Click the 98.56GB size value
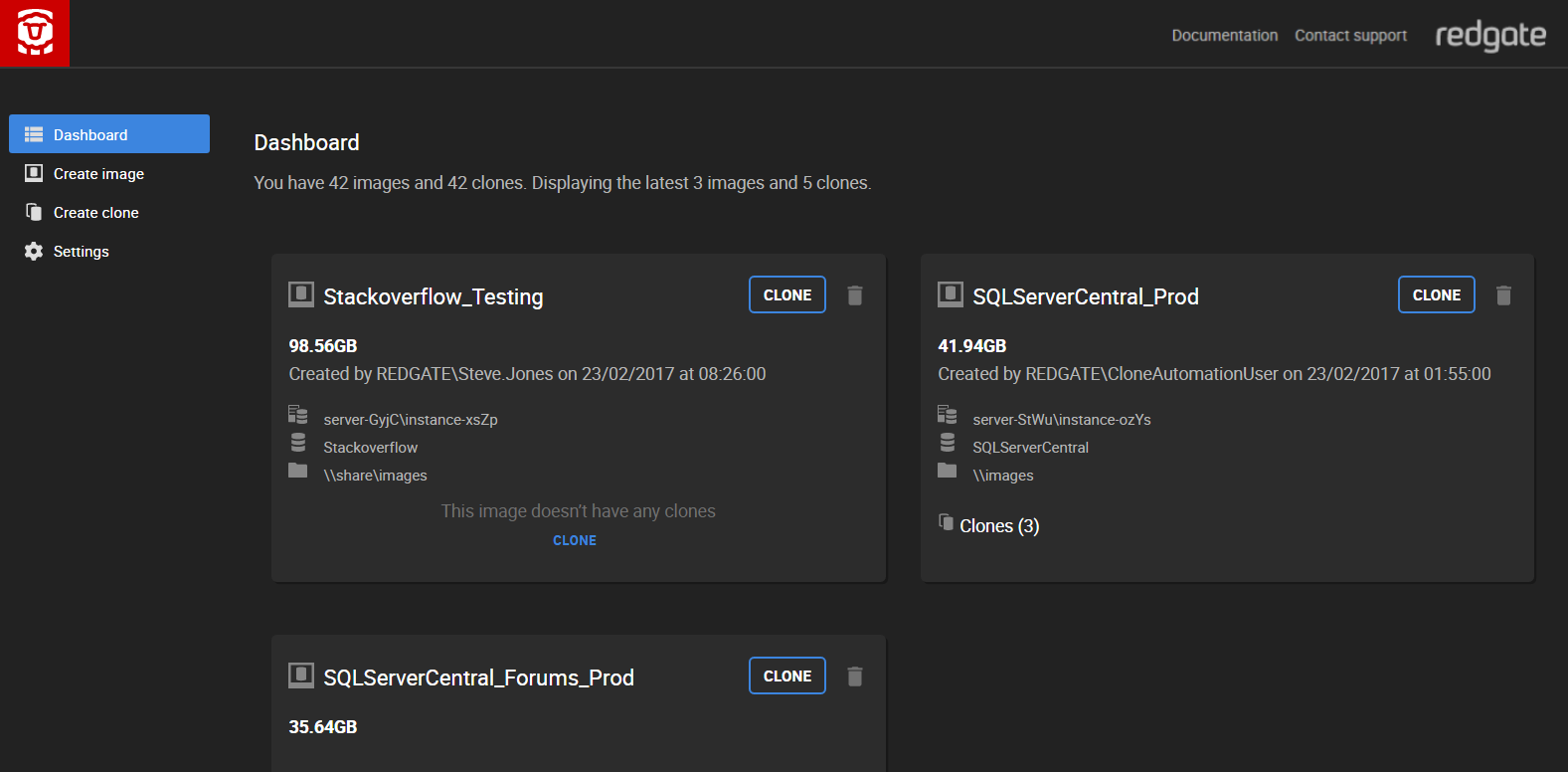Image resolution: width=1568 pixels, height=772 pixels. pyautogui.click(x=323, y=346)
